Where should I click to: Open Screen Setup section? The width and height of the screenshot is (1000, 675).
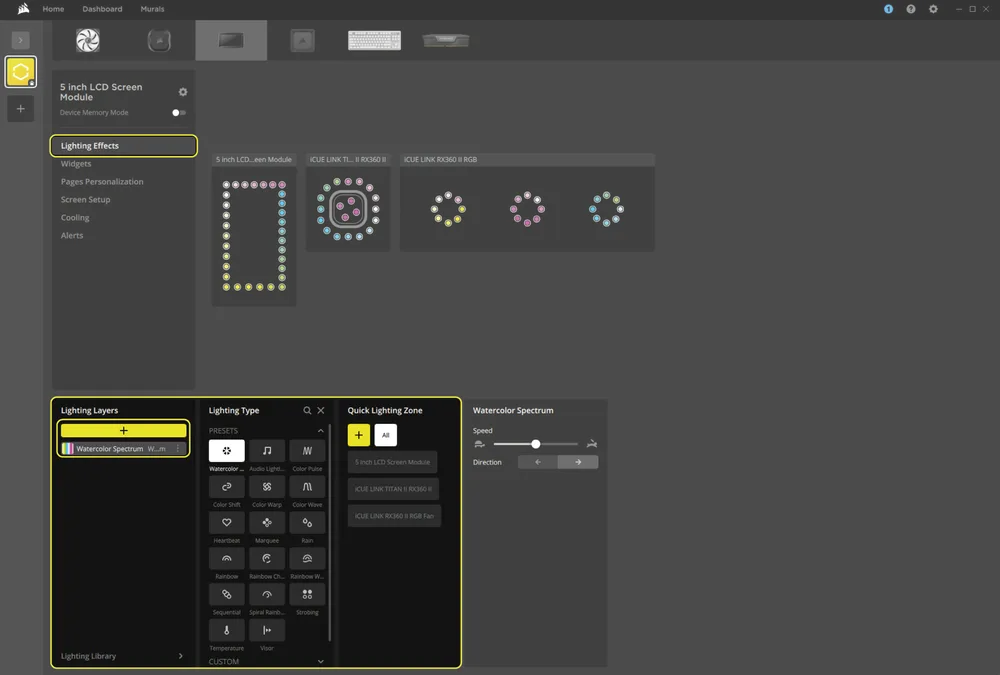click(85, 200)
